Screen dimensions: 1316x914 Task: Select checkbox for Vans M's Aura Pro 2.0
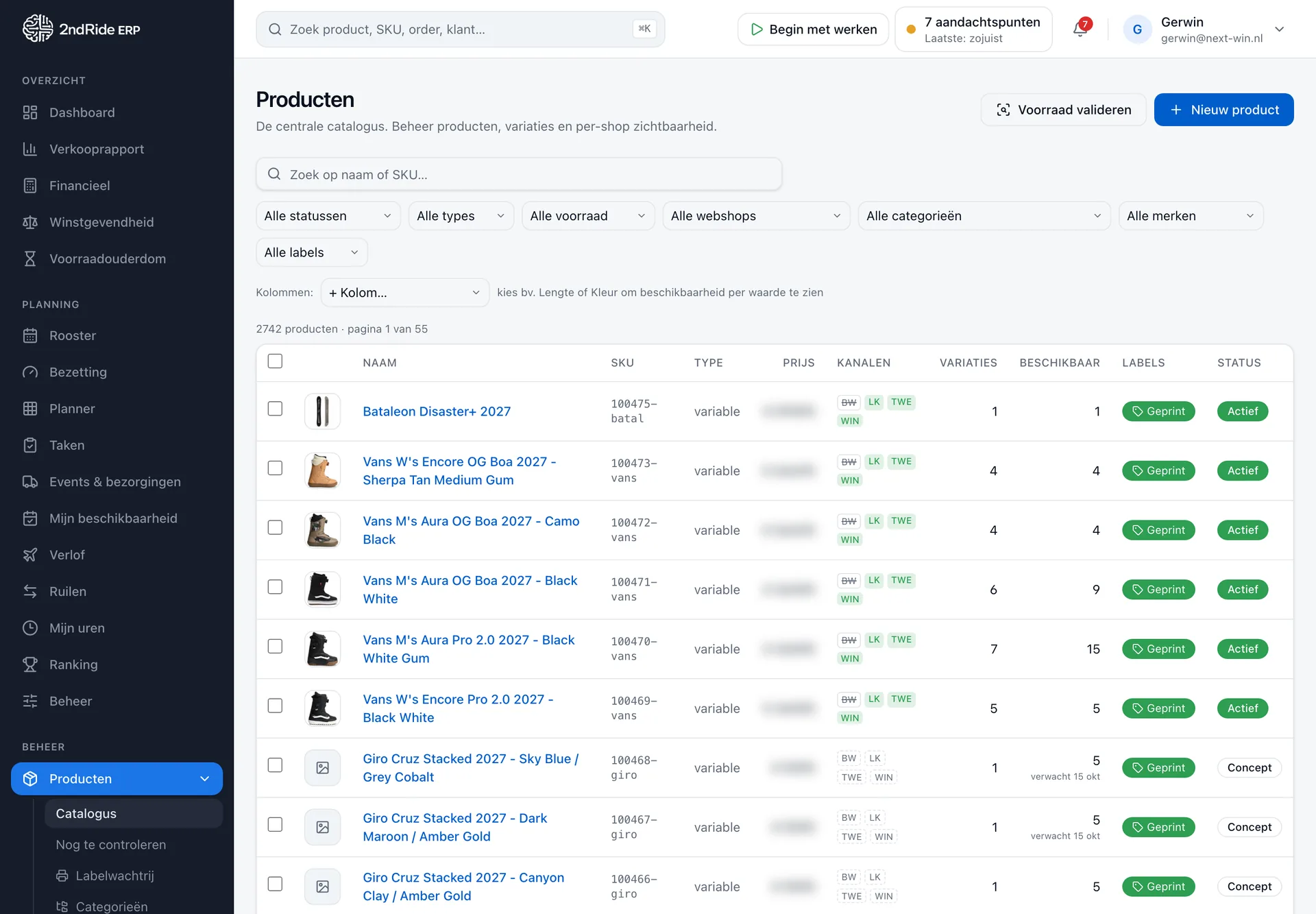[275, 647]
